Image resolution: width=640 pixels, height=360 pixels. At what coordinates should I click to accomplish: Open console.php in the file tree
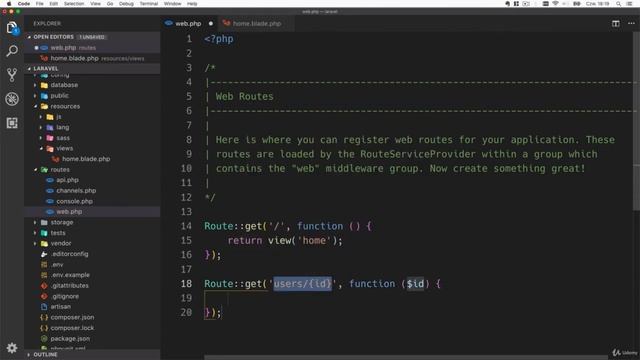(x=74, y=201)
